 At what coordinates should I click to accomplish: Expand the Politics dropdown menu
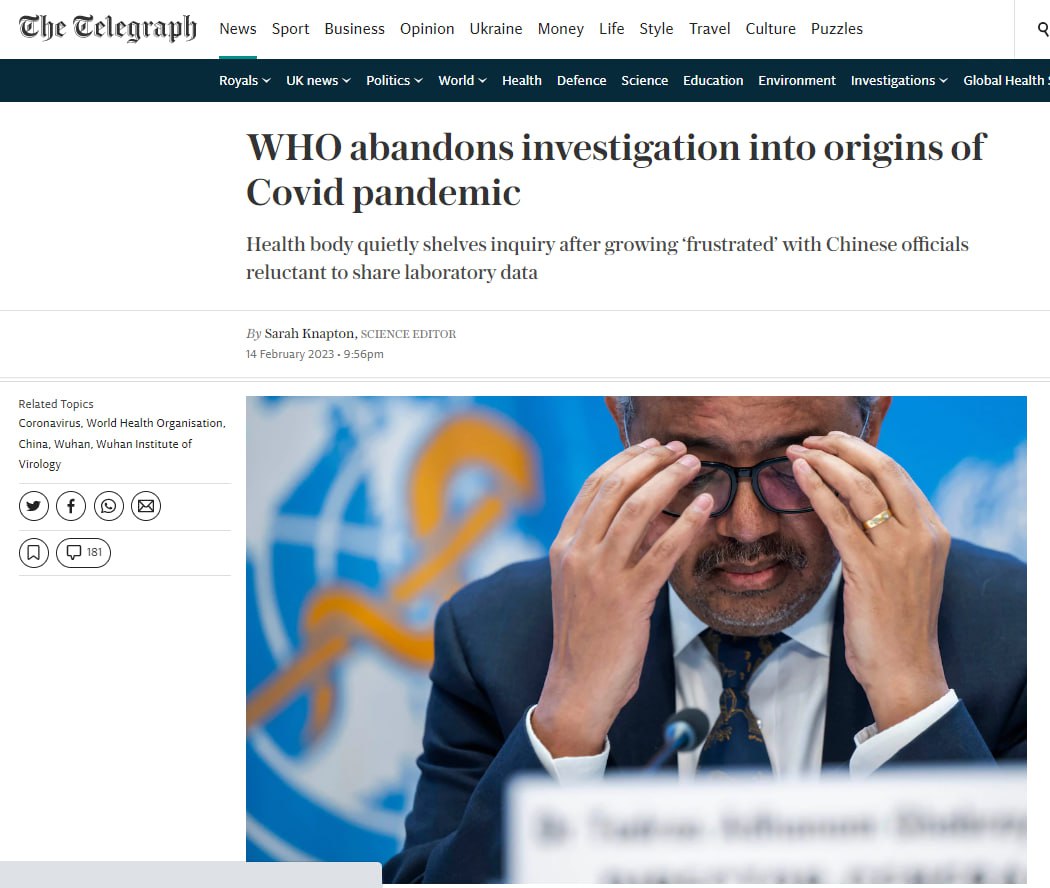click(x=394, y=80)
